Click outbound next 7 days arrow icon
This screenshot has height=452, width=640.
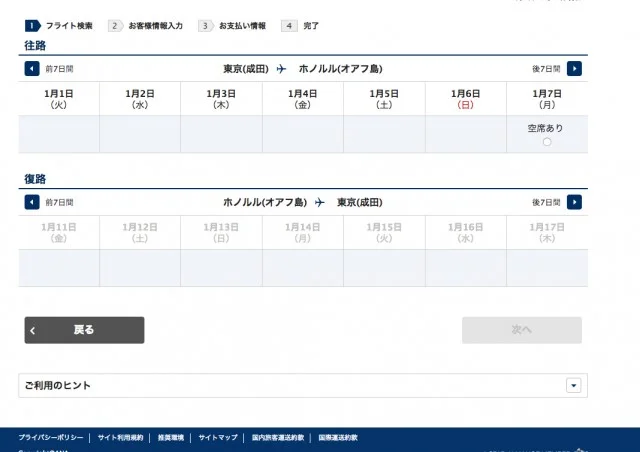(574, 69)
